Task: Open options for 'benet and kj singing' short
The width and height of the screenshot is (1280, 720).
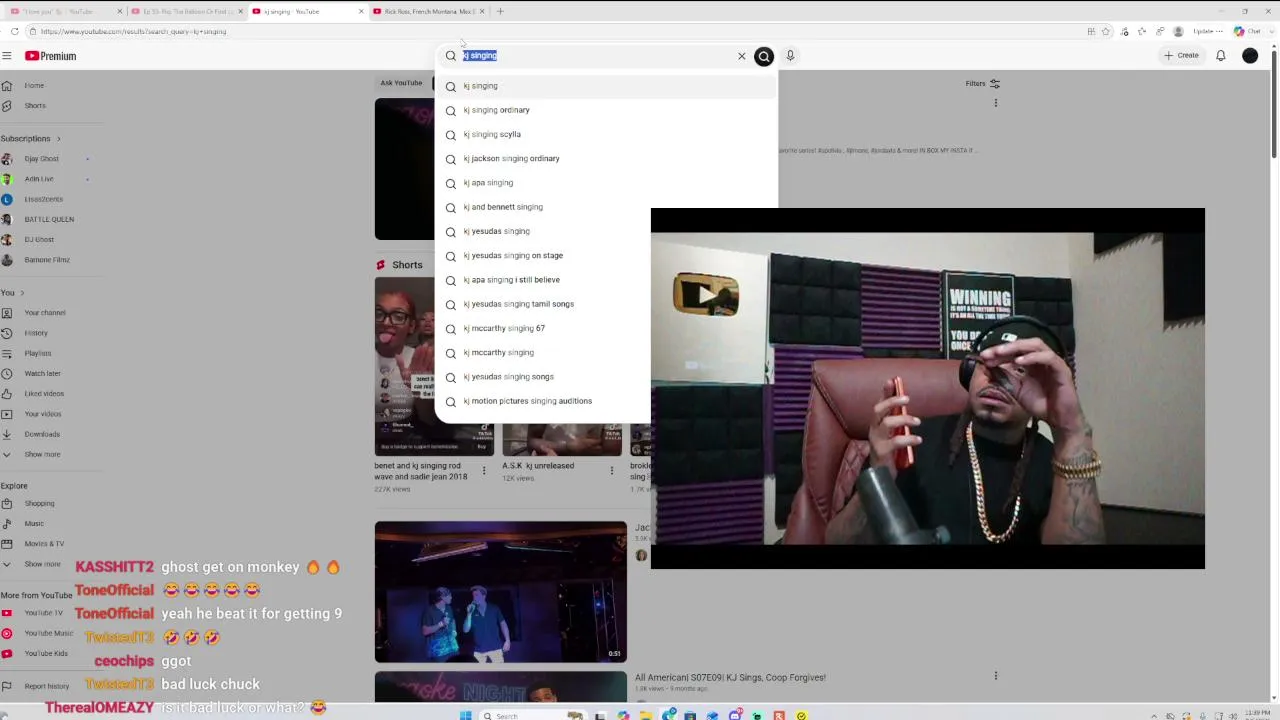Action: coord(484,470)
